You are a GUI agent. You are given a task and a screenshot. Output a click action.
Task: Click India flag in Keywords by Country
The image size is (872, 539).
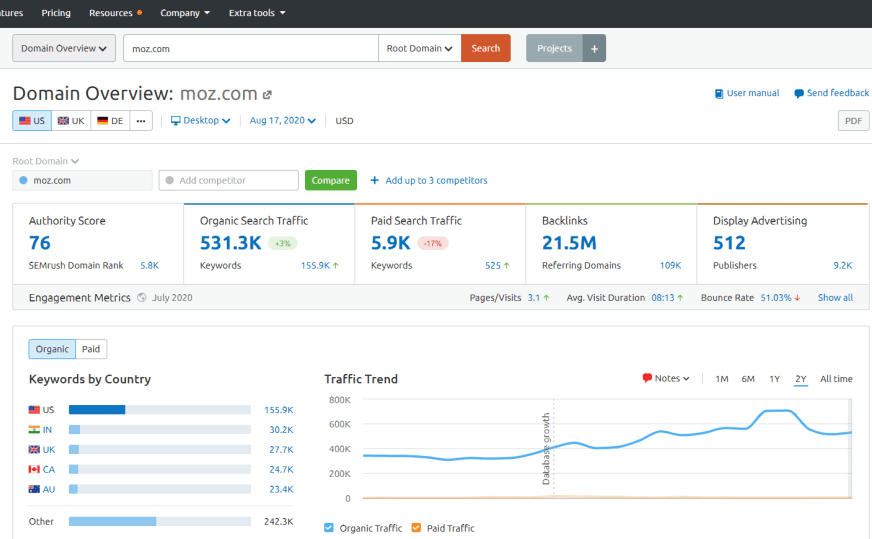pos(34,429)
